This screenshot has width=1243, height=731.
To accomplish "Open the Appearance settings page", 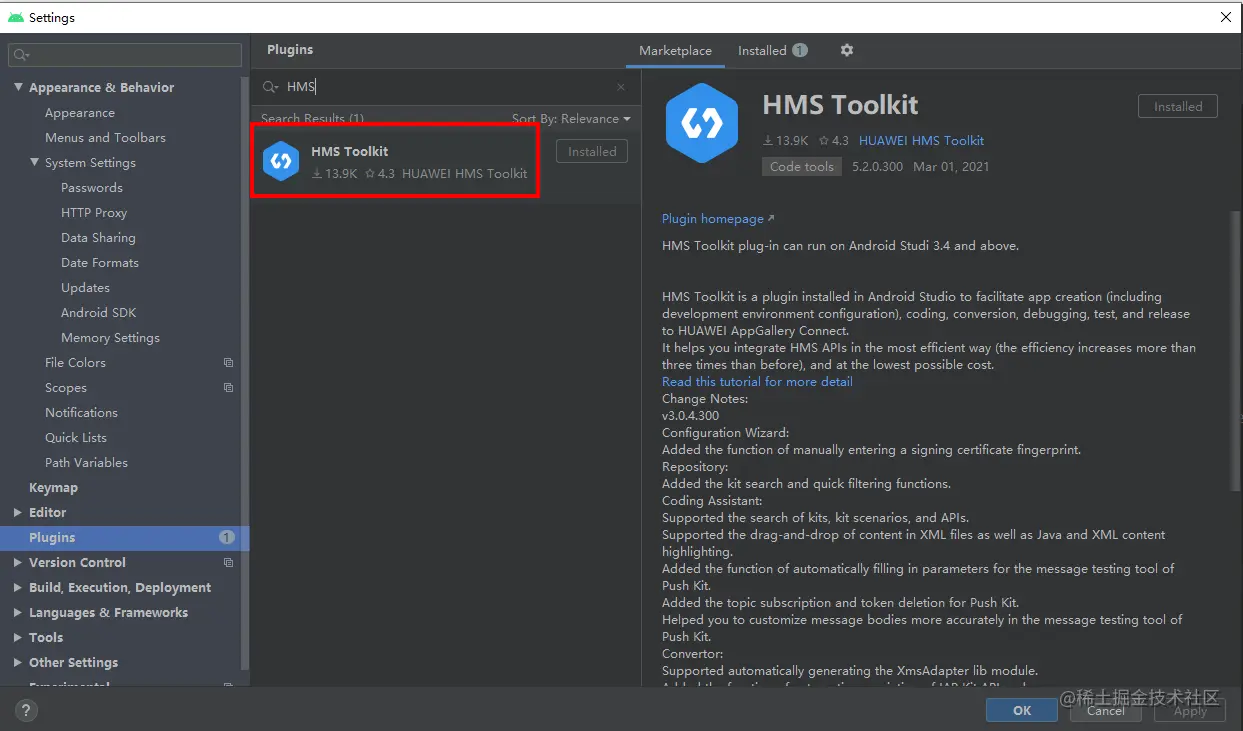I will (x=80, y=113).
